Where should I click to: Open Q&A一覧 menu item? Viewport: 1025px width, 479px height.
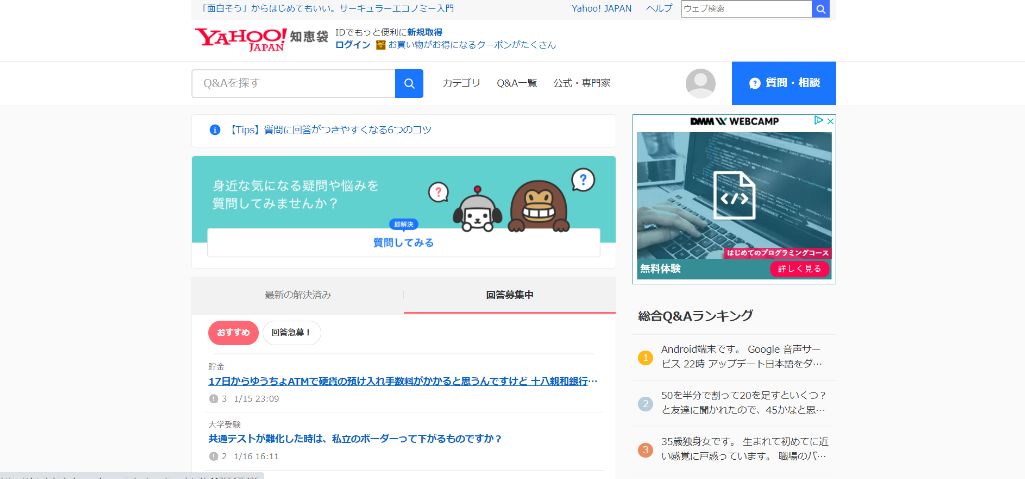coord(516,83)
